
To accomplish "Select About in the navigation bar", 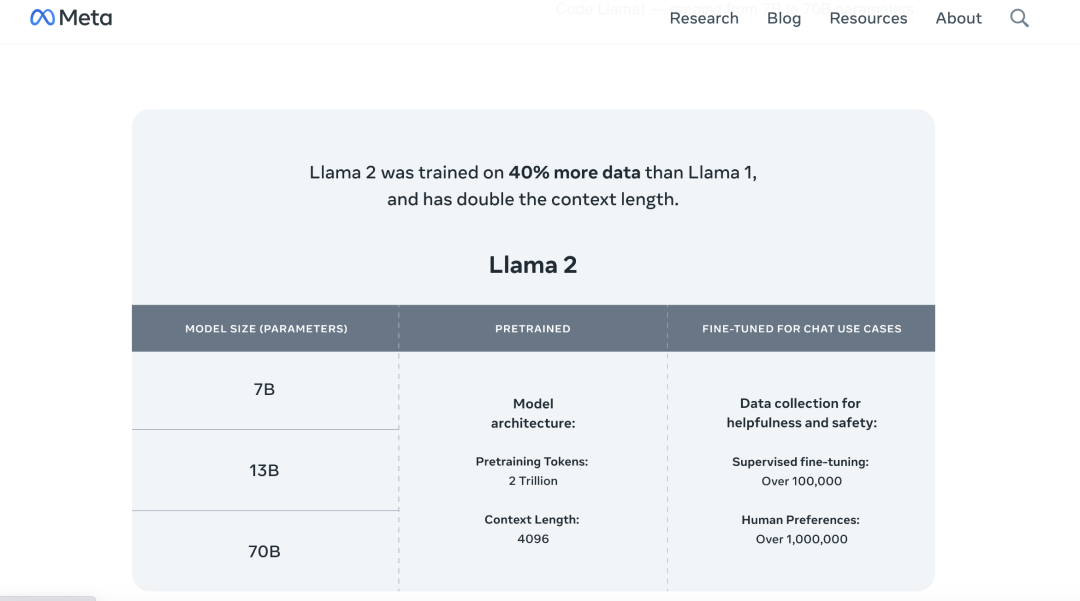I will tap(958, 18).
